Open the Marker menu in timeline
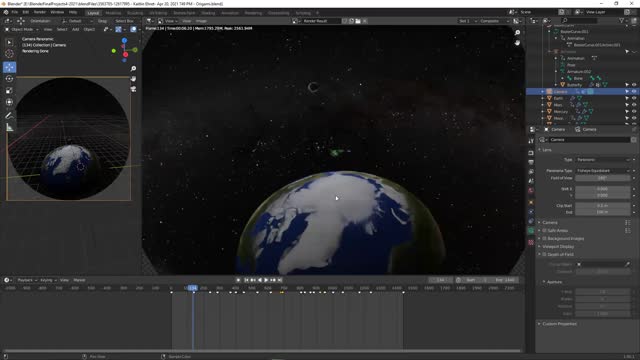Image resolution: width=640 pixels, height=360 pixels. tap(79, 280)
